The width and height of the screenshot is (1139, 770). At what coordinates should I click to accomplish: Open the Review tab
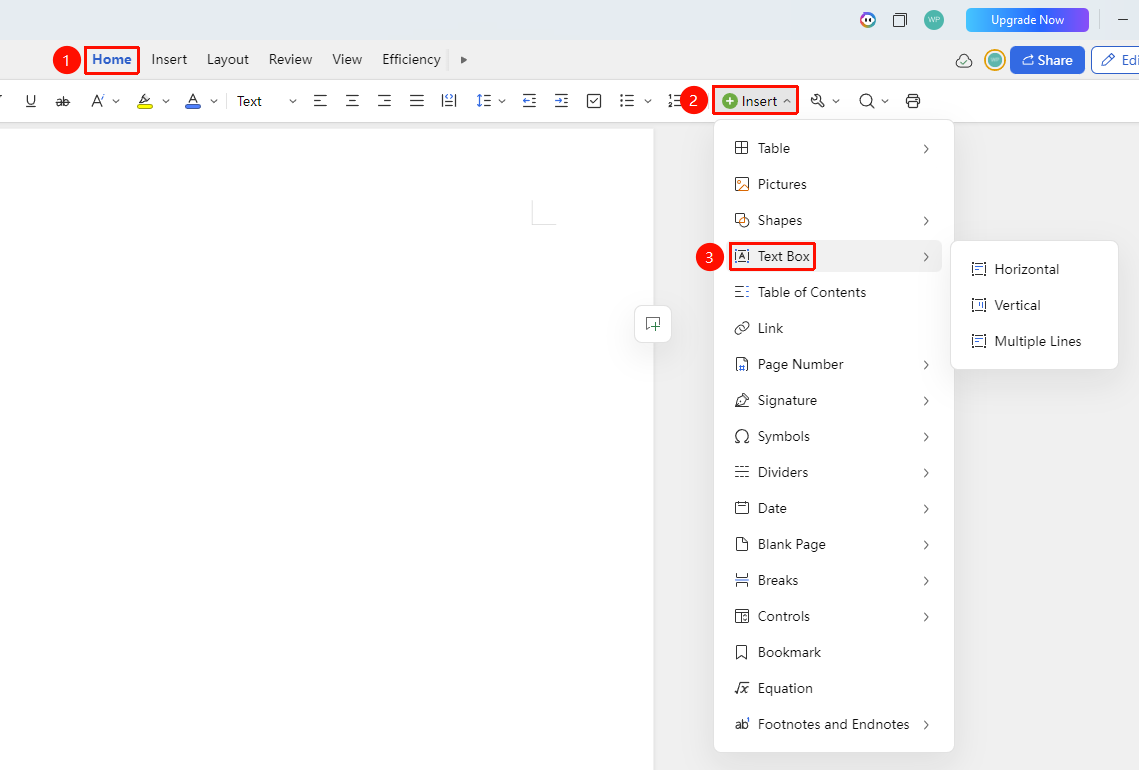291,60
